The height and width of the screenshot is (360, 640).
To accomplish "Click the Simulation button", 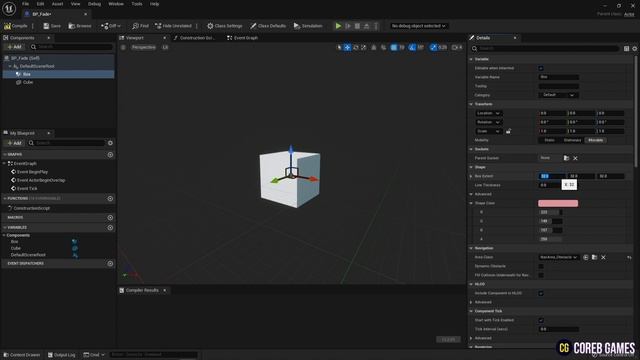I will [308, 26].
